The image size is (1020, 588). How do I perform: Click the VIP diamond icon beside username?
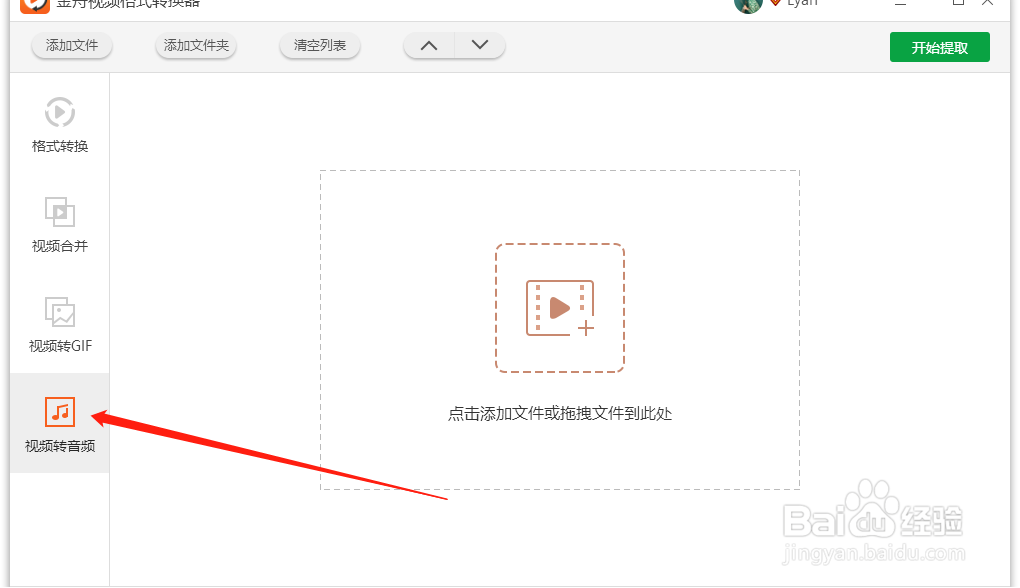point(775,3)
